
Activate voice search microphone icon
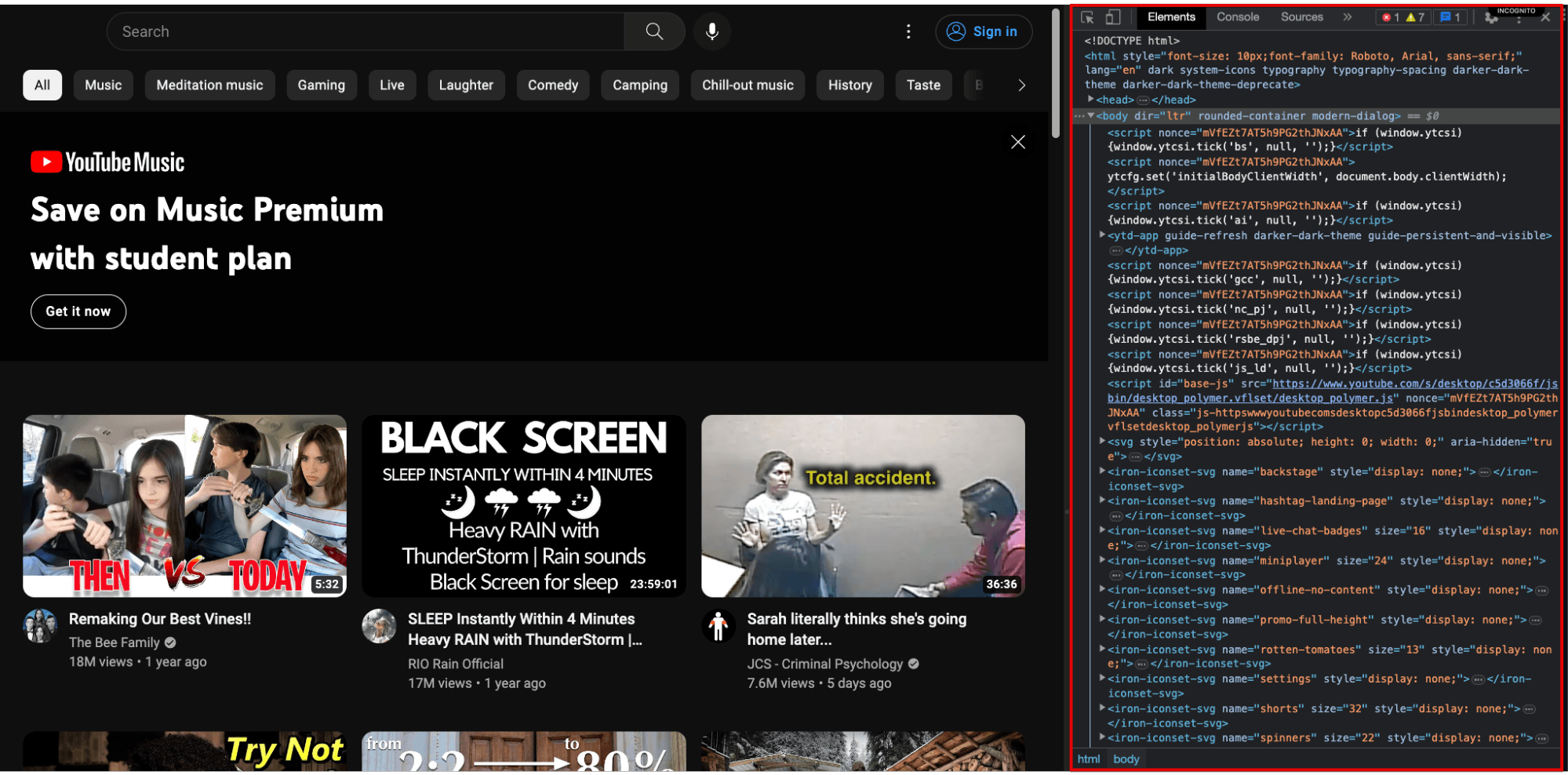712,31
